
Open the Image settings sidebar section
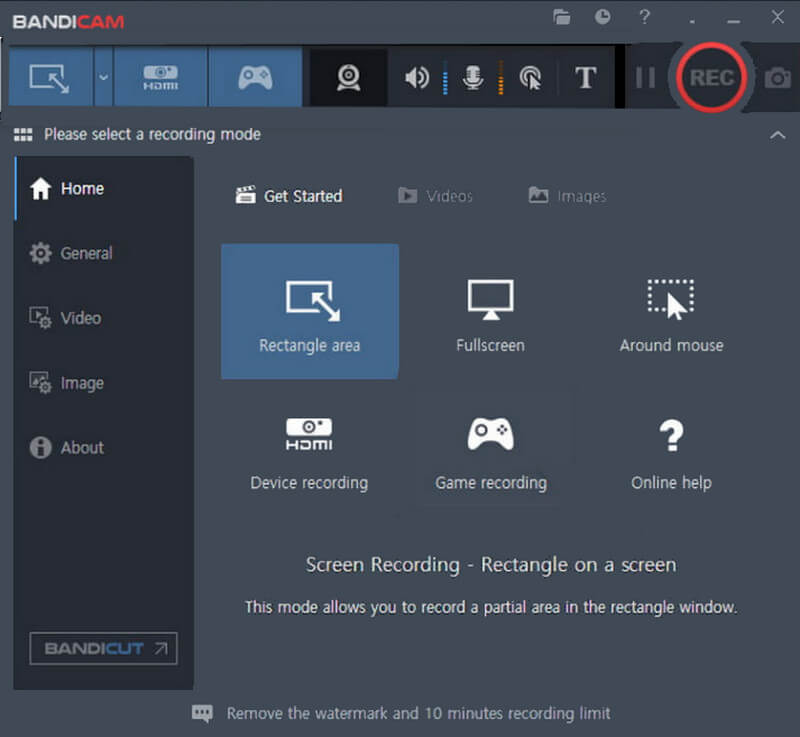[104, 383]
